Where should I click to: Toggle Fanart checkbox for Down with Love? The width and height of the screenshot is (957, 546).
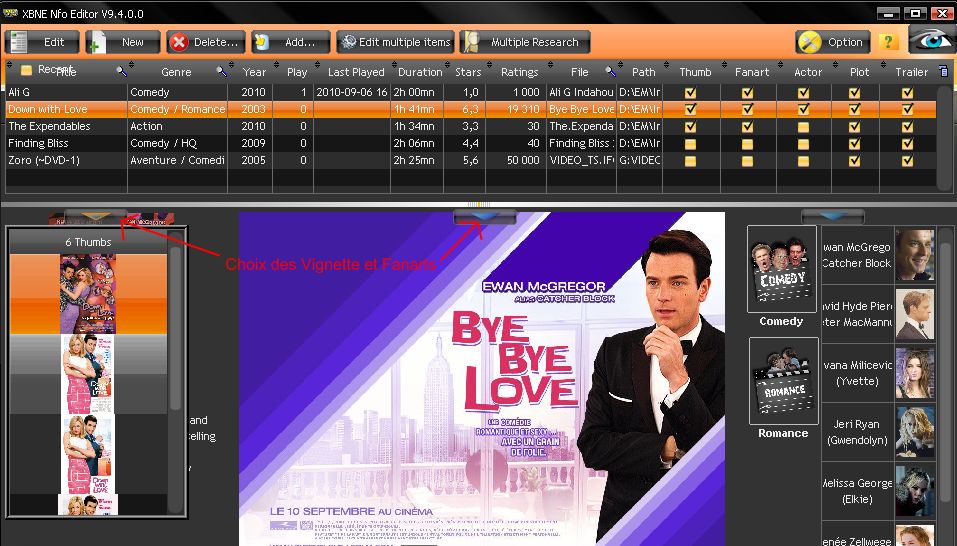[x=747, y=109]
